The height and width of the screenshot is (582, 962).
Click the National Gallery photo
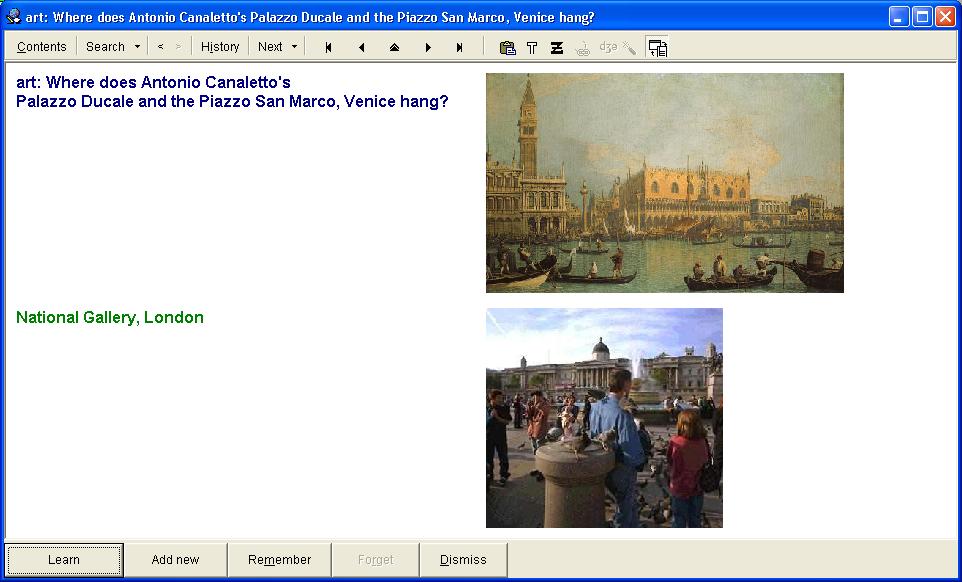[604, 417]
